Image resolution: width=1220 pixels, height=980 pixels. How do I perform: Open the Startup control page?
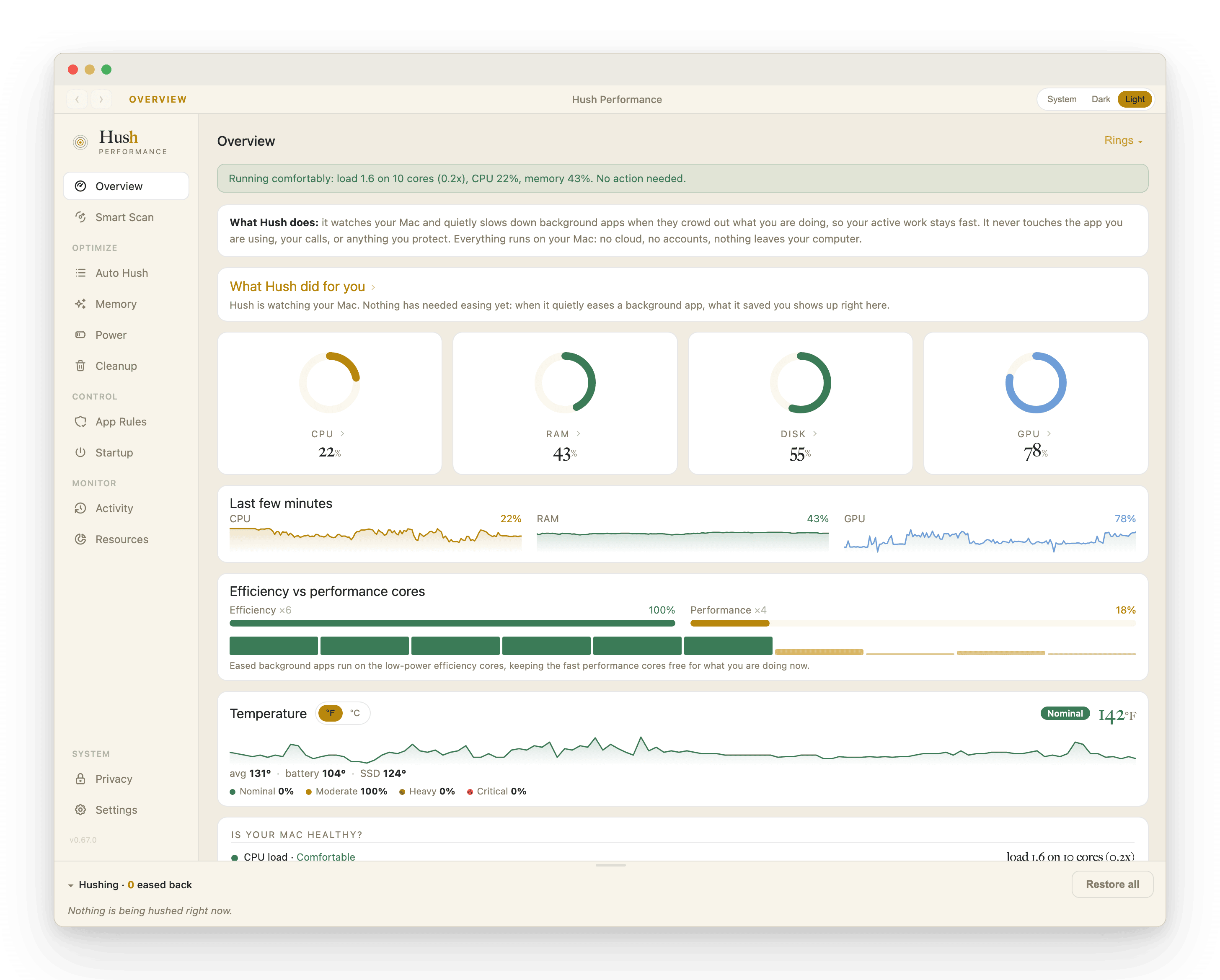click(x=126, y=453)
